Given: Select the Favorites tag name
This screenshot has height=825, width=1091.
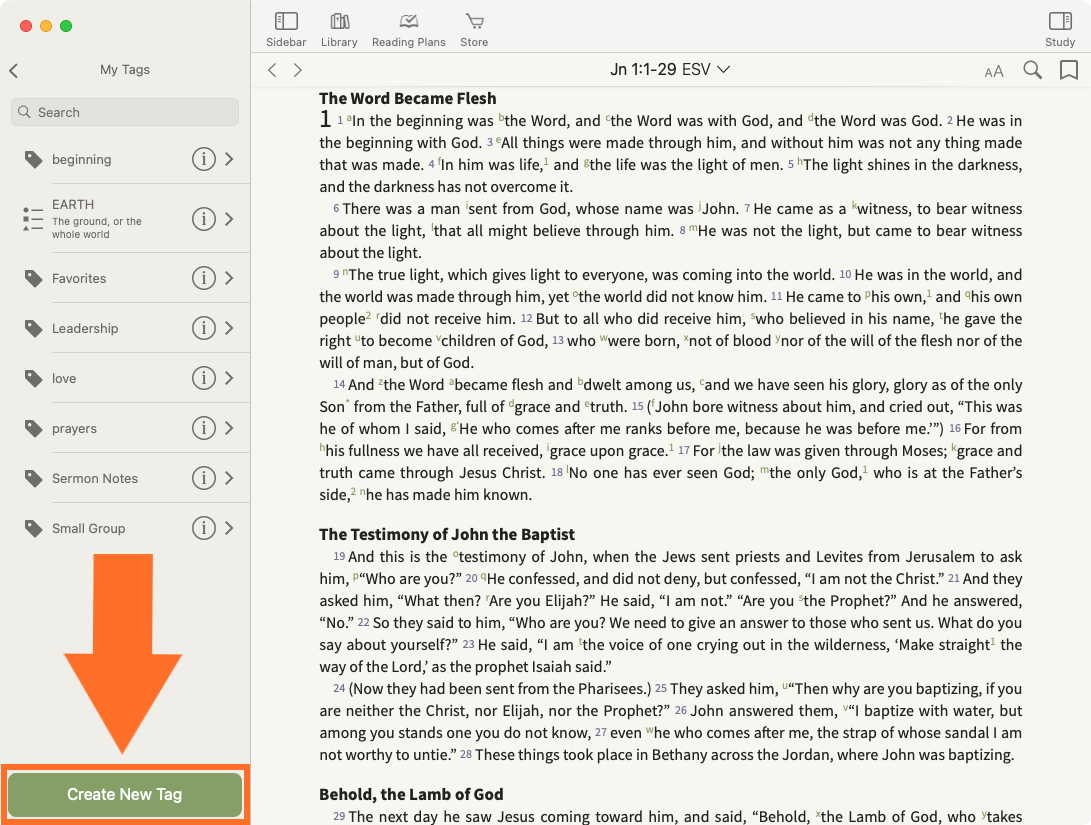Looking at the screenshot, I should (79, 278).
